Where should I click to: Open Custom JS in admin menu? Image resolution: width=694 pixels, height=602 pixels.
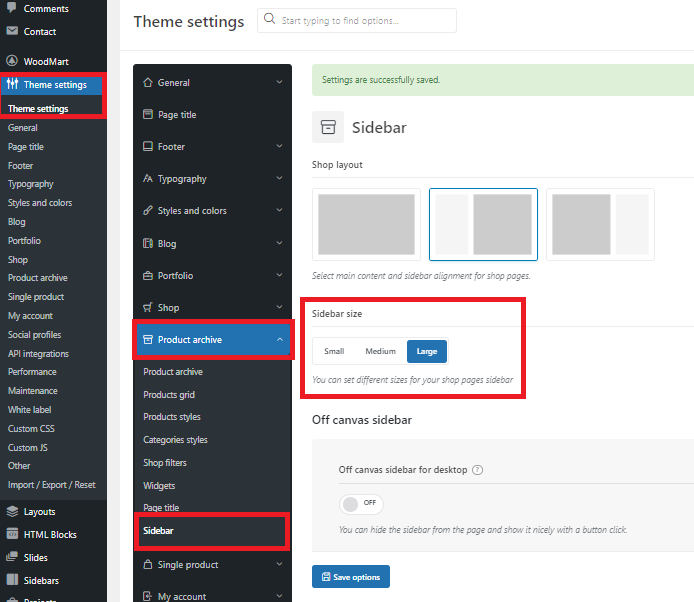pos(28,448)
